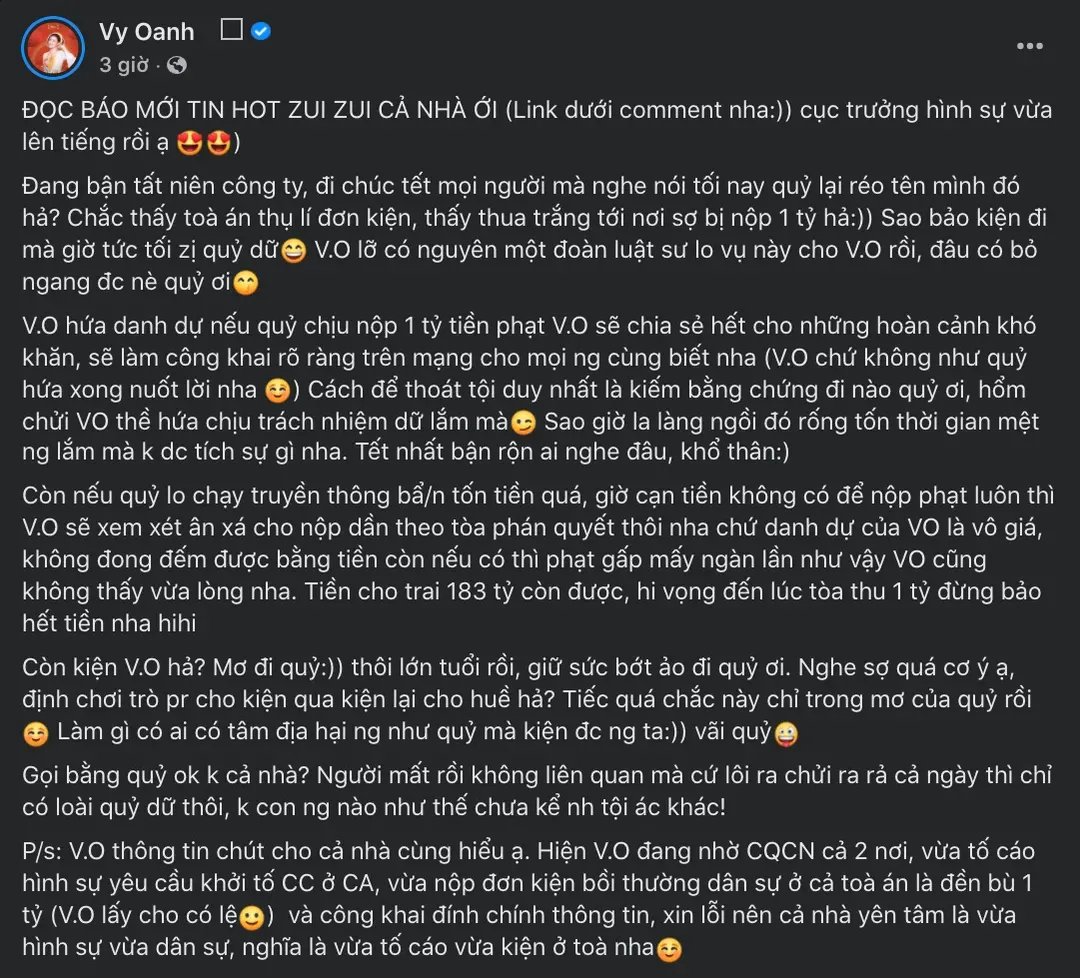The height and width of the screenshot is (978, 1080).
Task: Click the grinning emoji after 'quỷ dữ'
Action: pyautogui.click(x=293, y=252)
